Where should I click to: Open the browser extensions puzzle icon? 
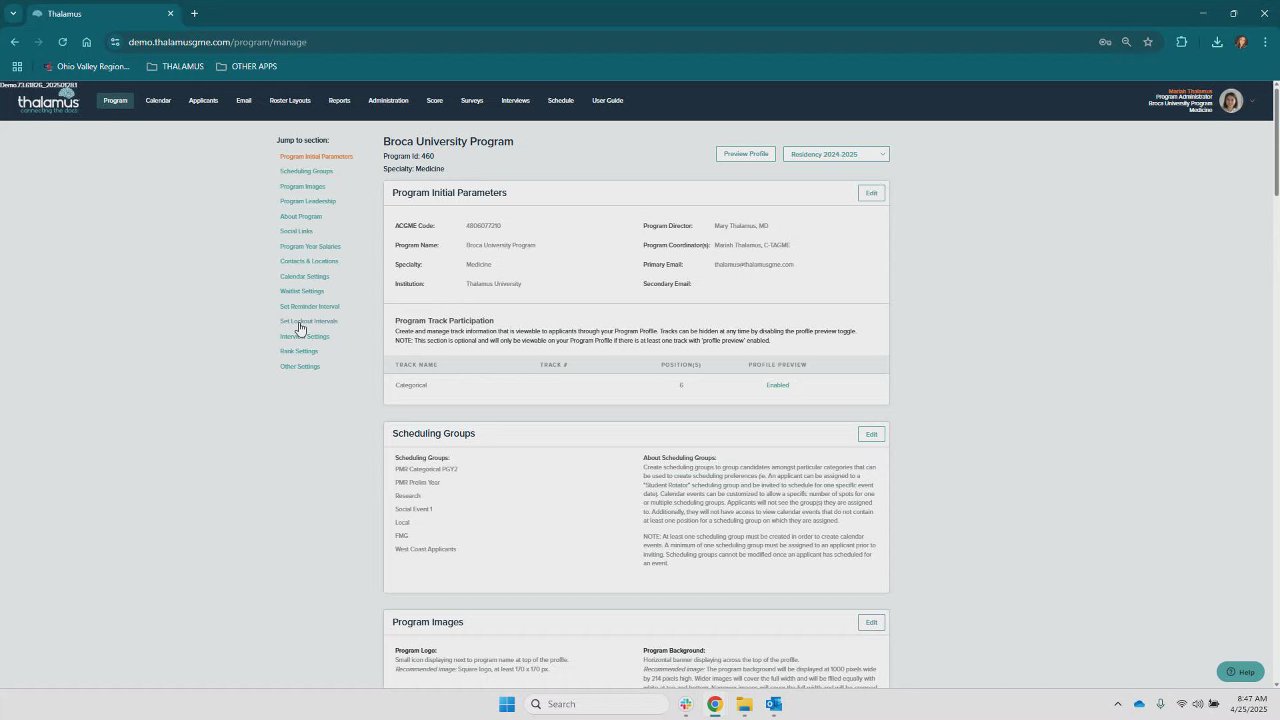(1181, 42)
